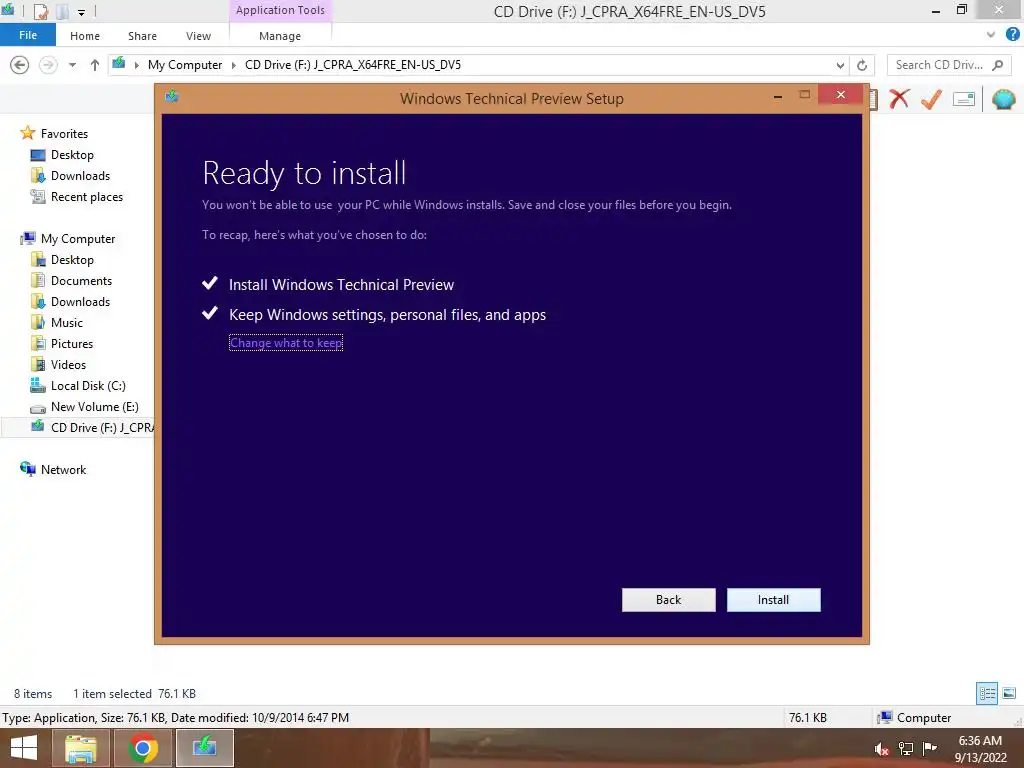This screenshot has width=1024, height=768.
Task: Refresh the CD Drive folder view
Action: (862, 65)
